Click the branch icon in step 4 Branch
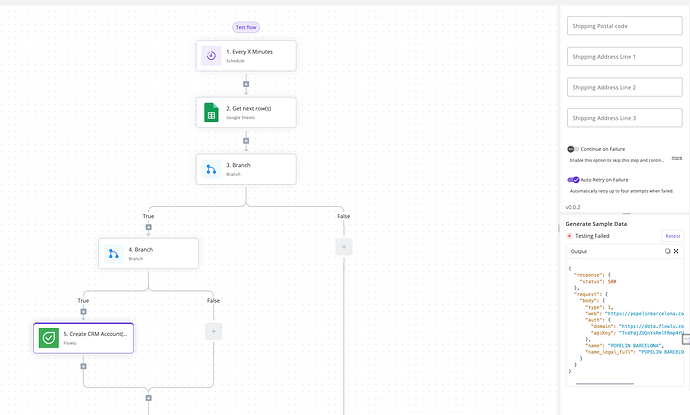690x415 pixels. (114, 254)
